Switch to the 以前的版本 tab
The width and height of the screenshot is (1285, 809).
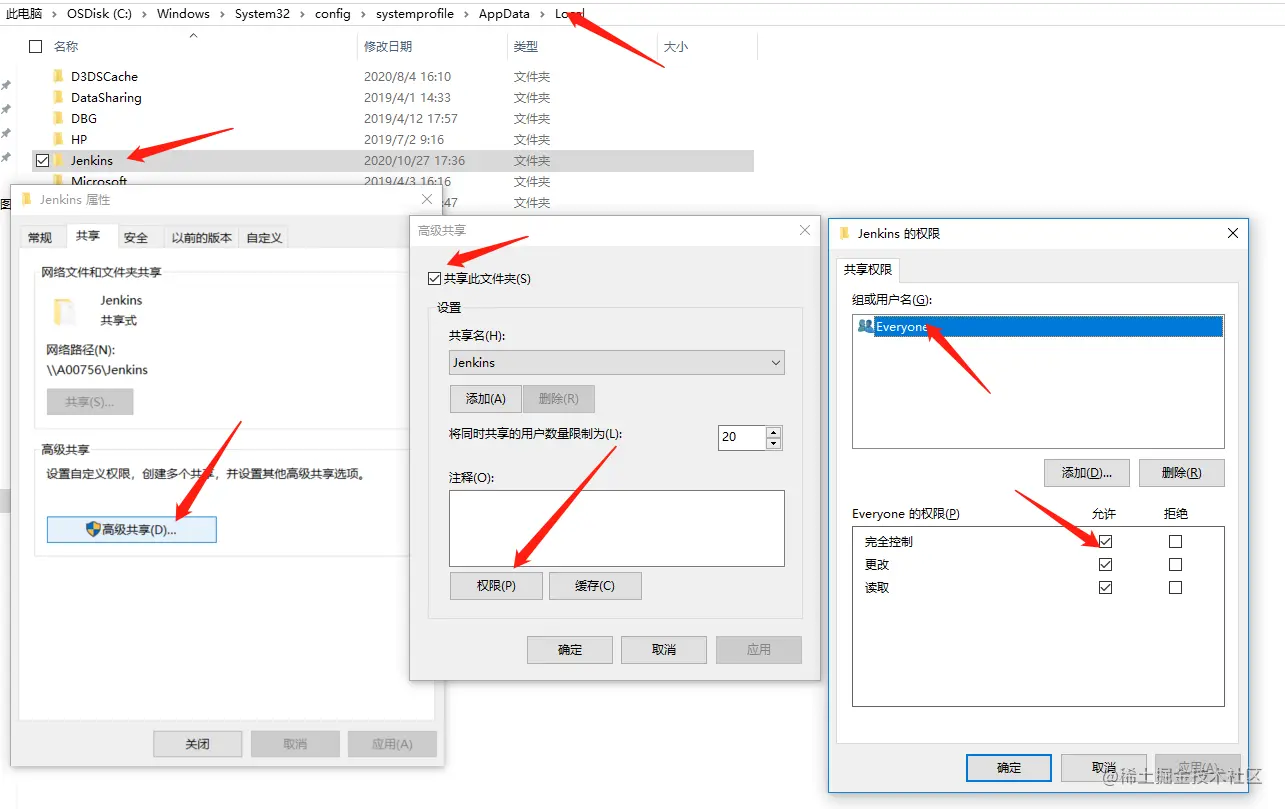[201, 237]
